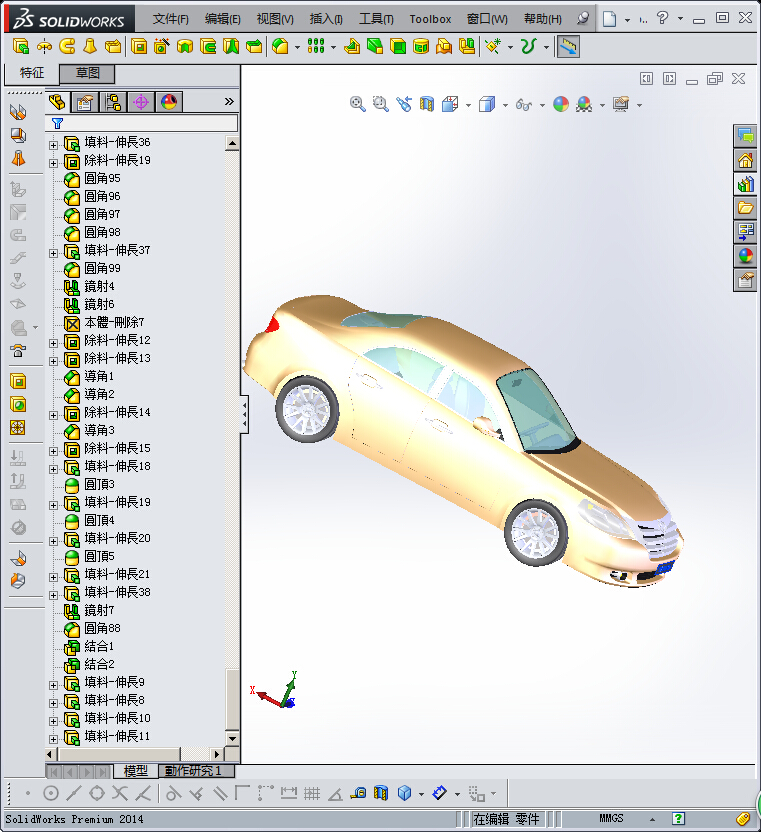Open View Orientation dropdown arrow
The width and height of the screenshot is (761, 832).
[468, 105]
